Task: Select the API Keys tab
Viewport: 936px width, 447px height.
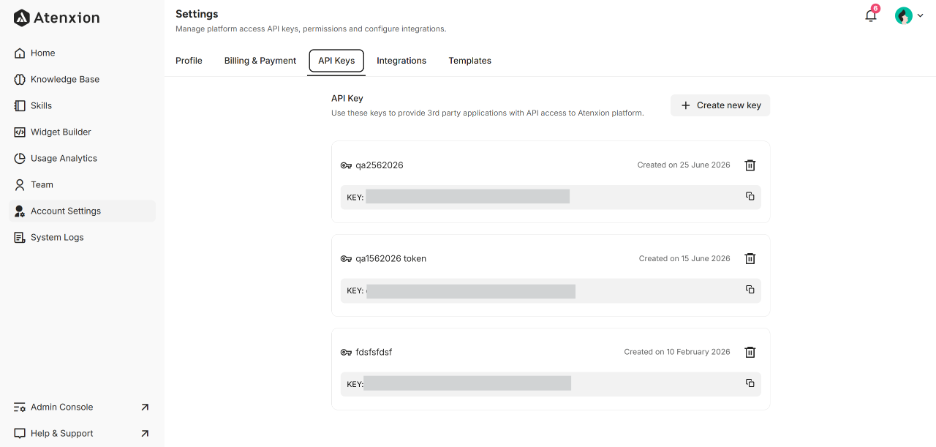Action: click(336, 61)
